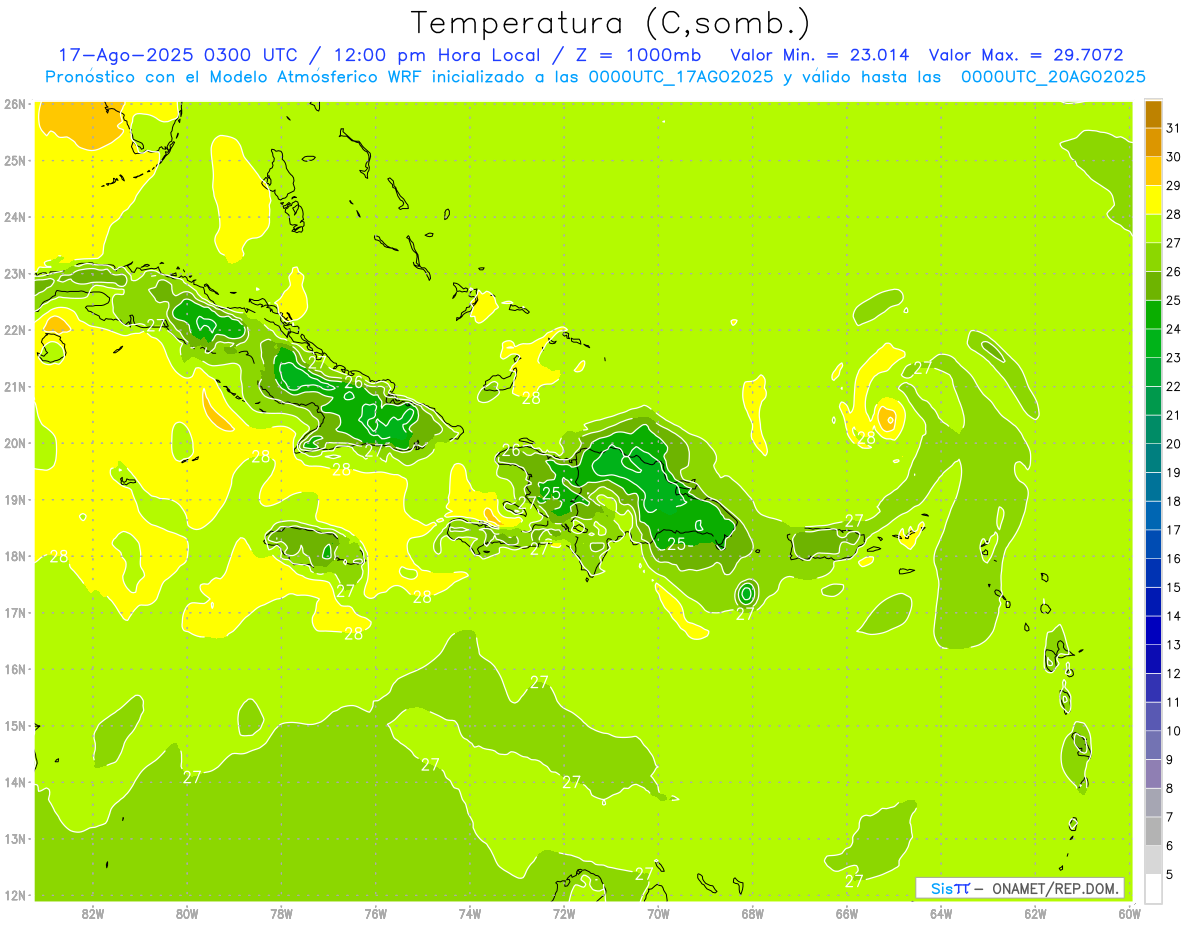Click the "20" label on the color scale
1200x927 pixels.
(x=1173, y=444)
